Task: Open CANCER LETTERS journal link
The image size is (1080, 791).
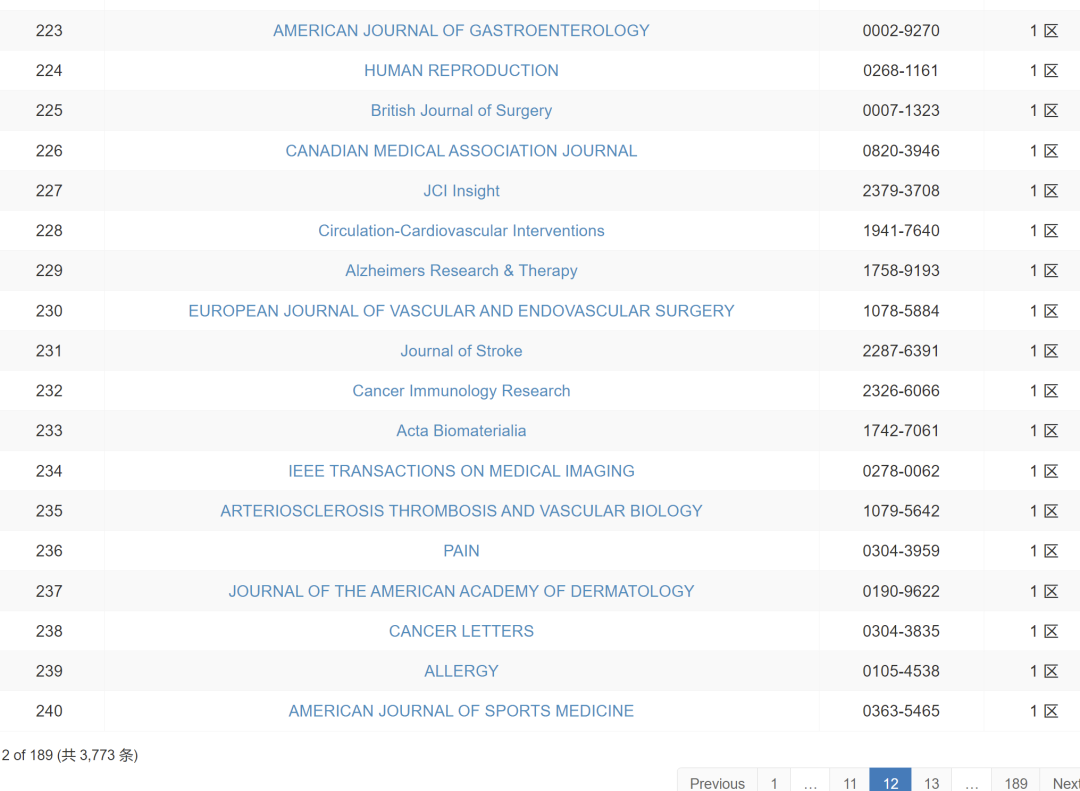Action: click(461, 630)
